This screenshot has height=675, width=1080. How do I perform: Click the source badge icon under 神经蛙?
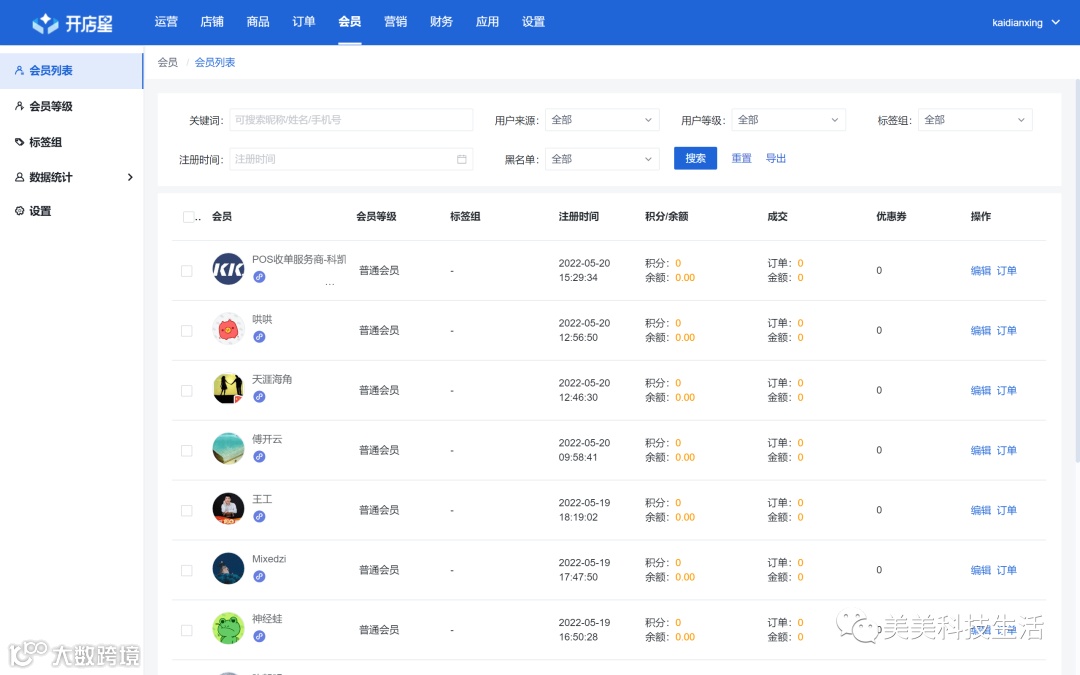(259, 636)
